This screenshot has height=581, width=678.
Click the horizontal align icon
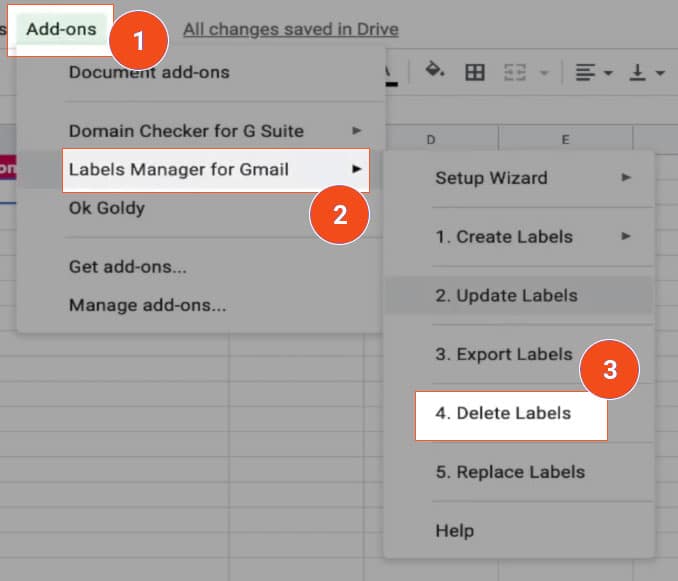(585, 72)
